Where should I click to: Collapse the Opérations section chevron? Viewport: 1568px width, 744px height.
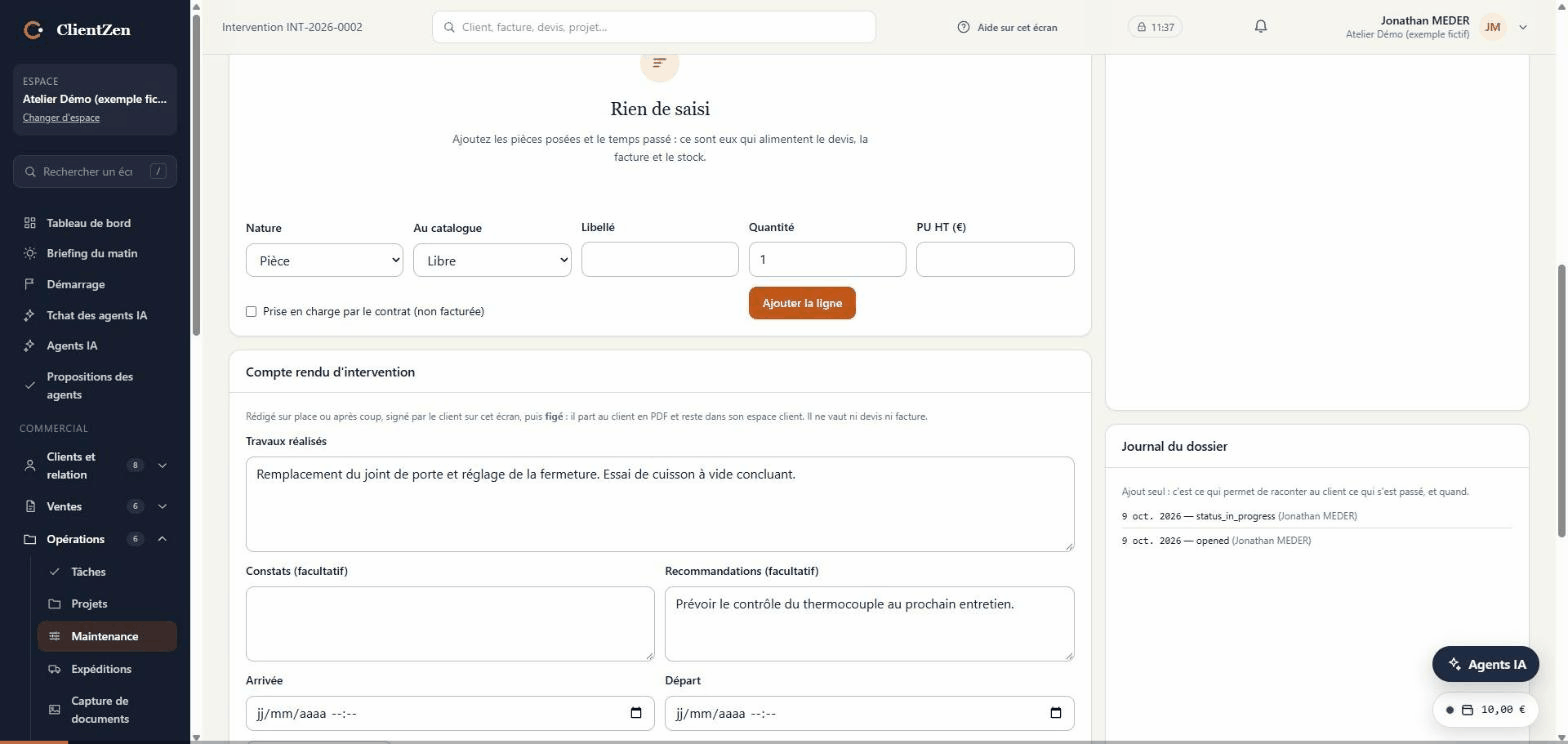[162, 539]
